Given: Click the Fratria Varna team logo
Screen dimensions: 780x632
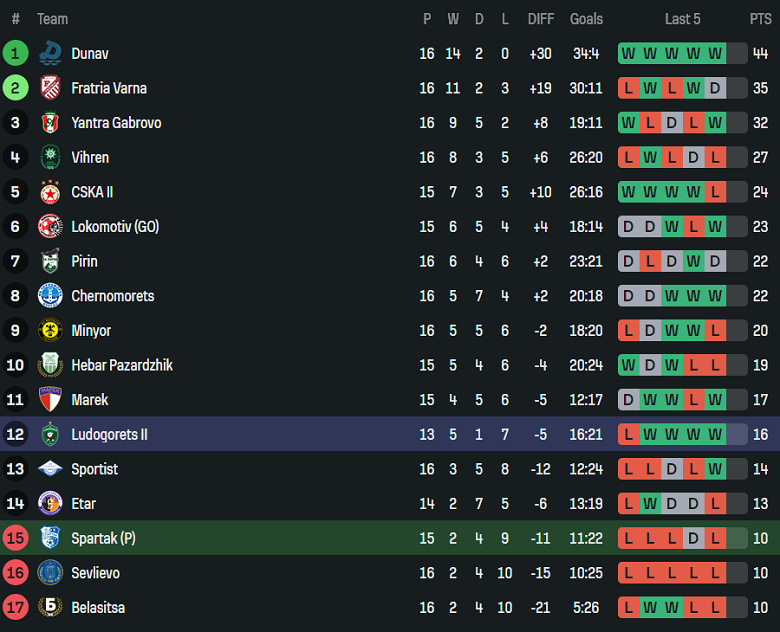Looking at the screenshot, I should tap(50, 88).
